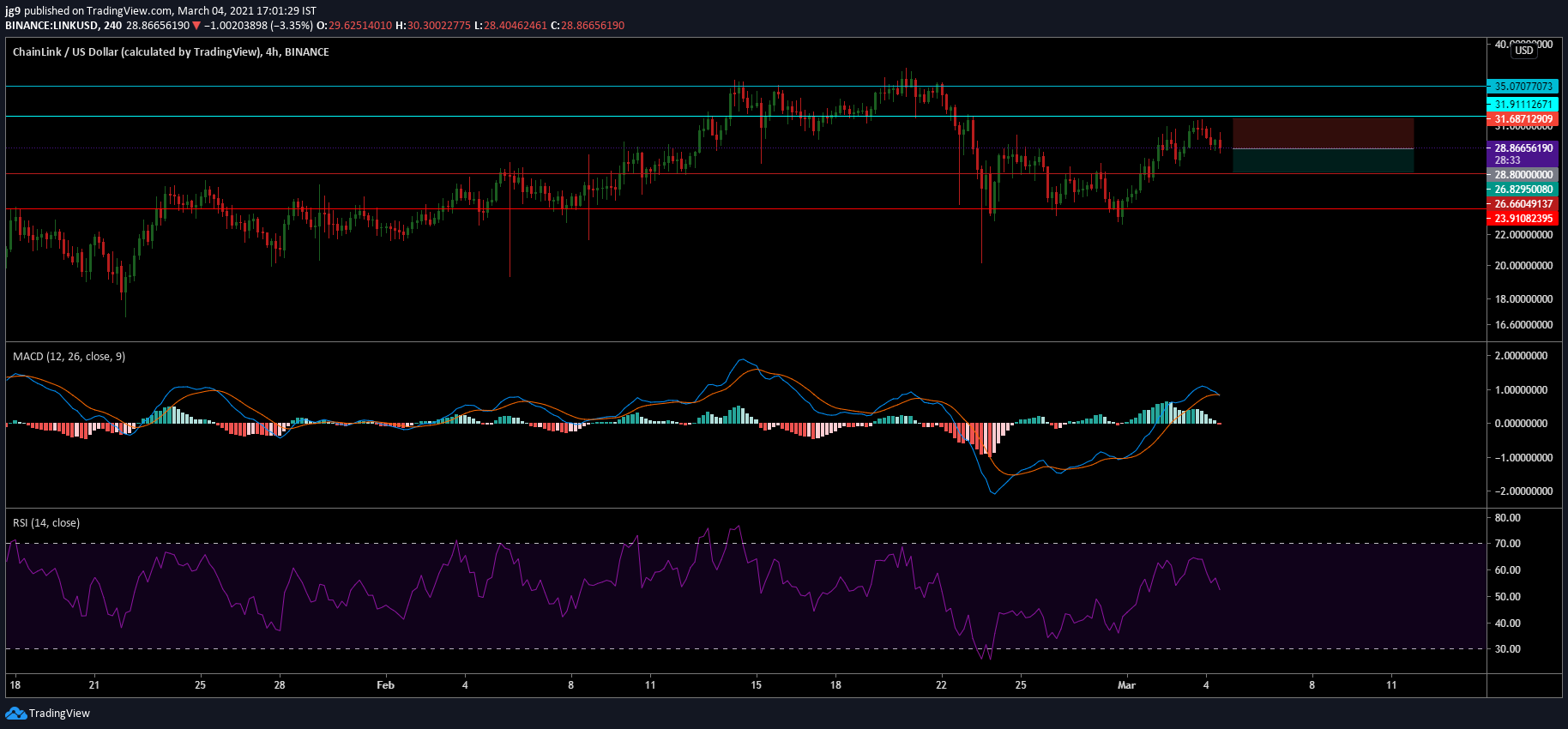Click the red down-triangle next to header price
The image size is (1568, 729).
point(196,26)
